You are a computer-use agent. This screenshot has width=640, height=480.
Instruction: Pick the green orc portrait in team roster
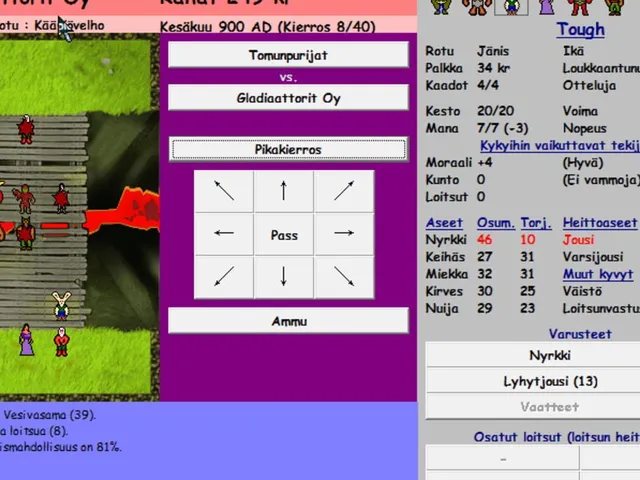point(442,7)
